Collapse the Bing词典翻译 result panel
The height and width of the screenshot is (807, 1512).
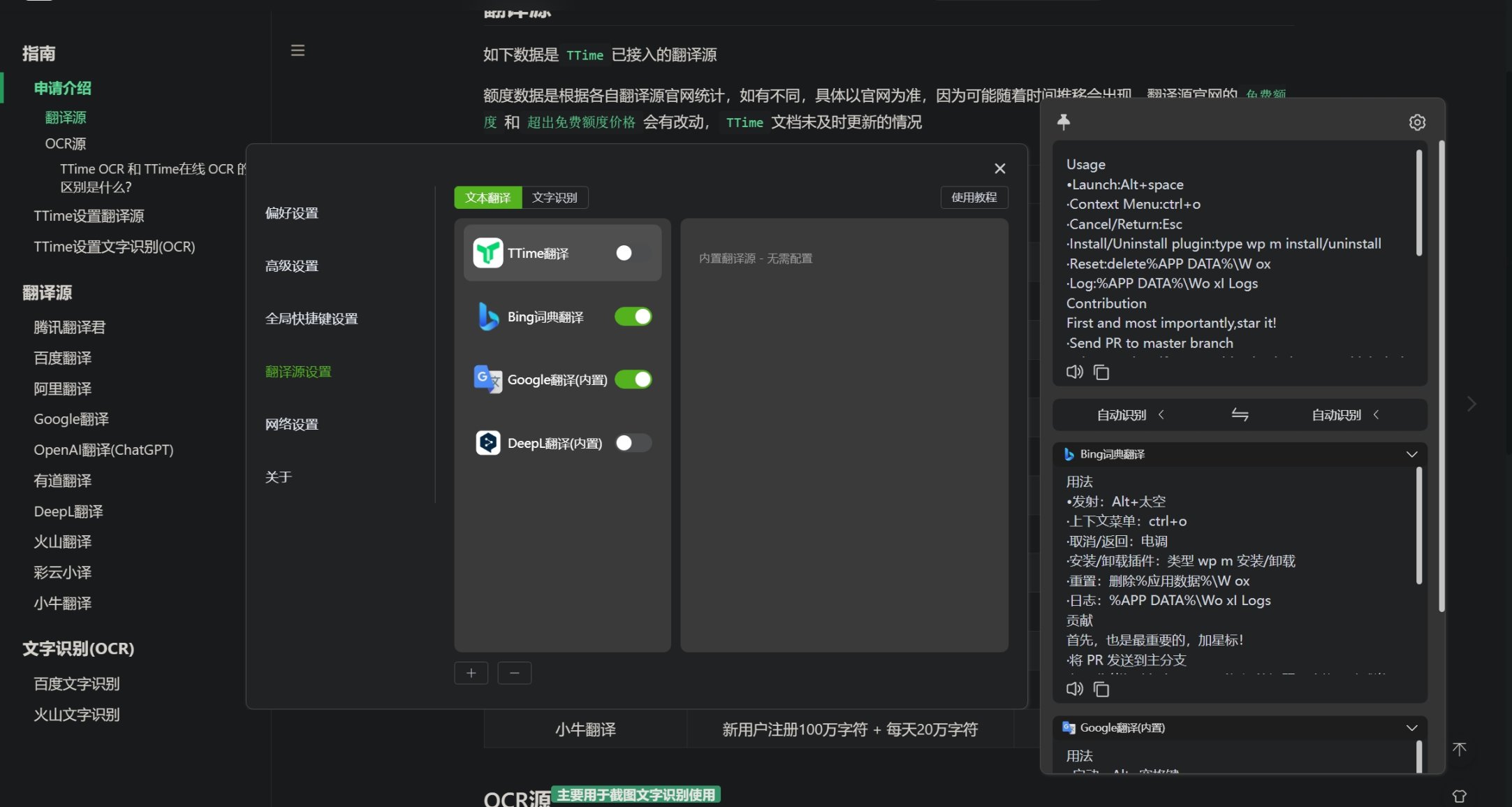[1411, 454]
